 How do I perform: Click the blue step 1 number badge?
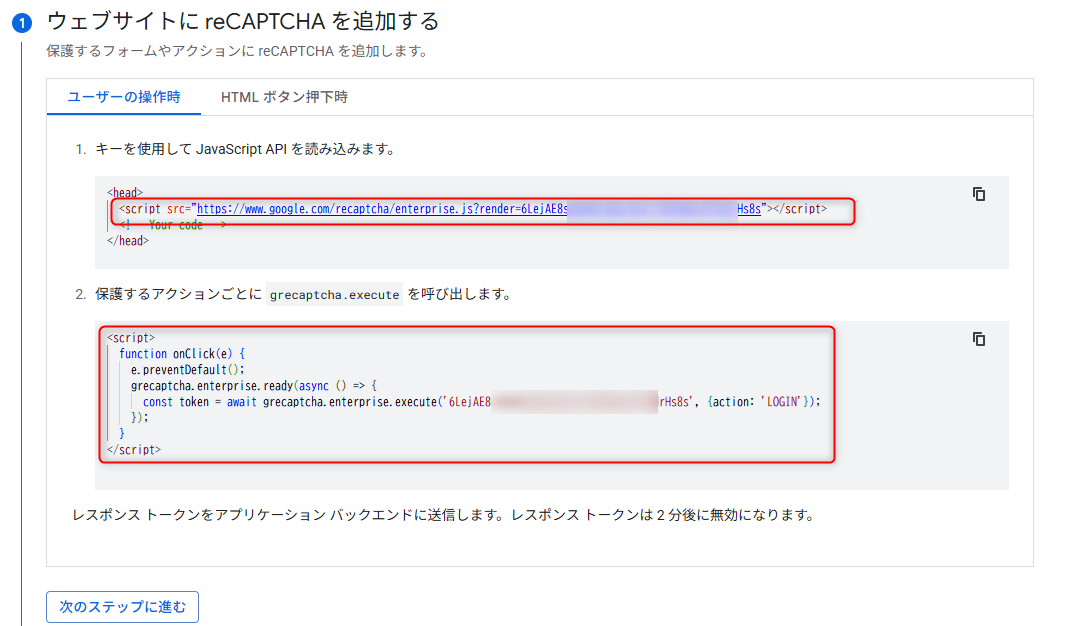22,23
